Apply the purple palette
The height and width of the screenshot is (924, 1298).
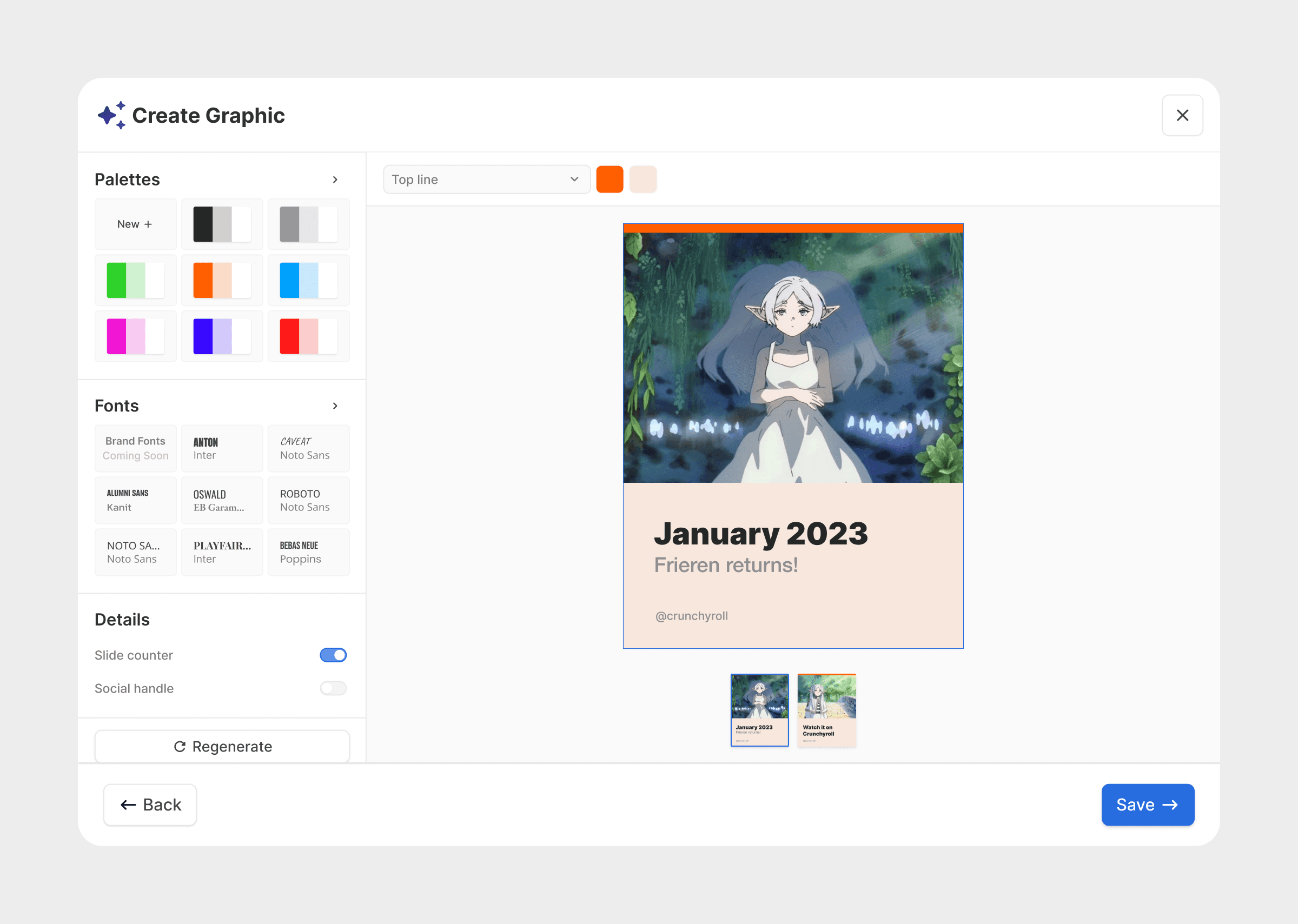(x=222, y=336)
